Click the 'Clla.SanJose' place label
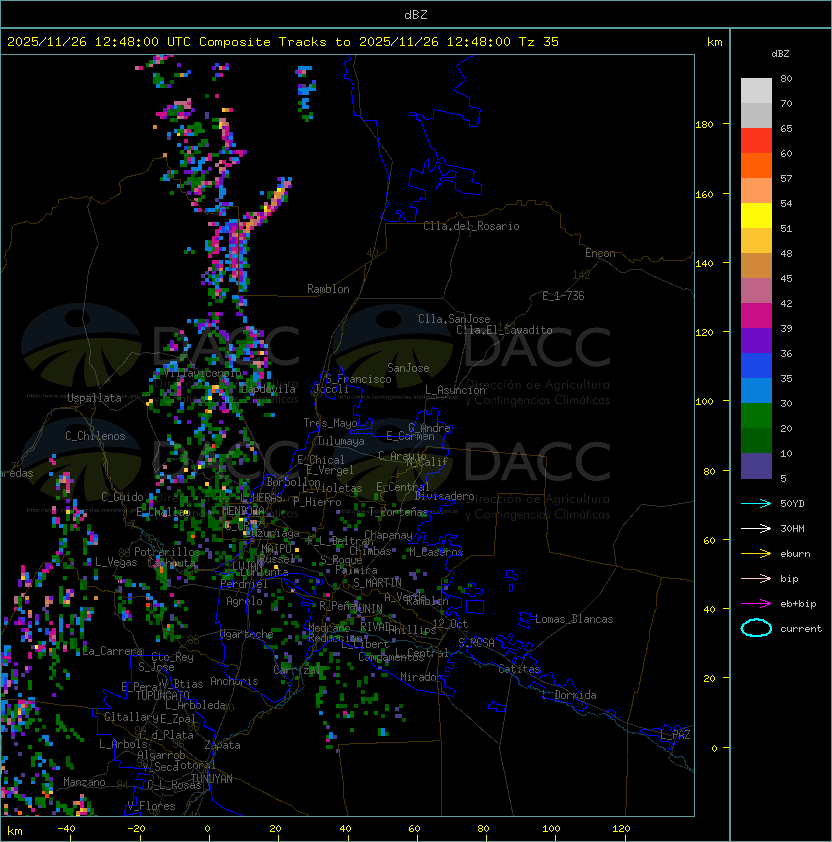The image size is (832, 842). (454, 319)
